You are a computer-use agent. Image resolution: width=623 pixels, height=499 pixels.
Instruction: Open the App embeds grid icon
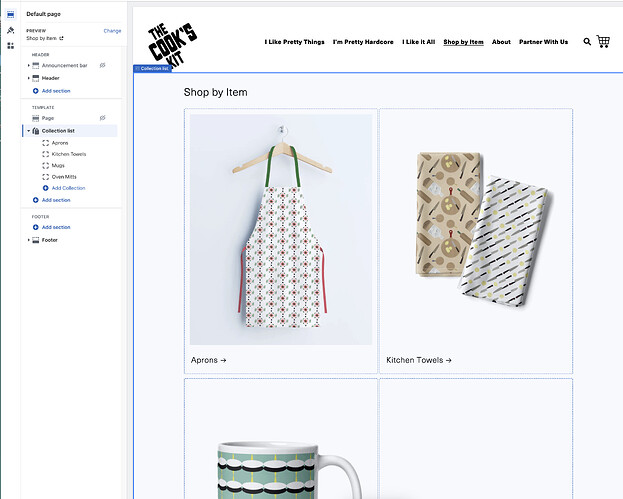click(11, 46)
